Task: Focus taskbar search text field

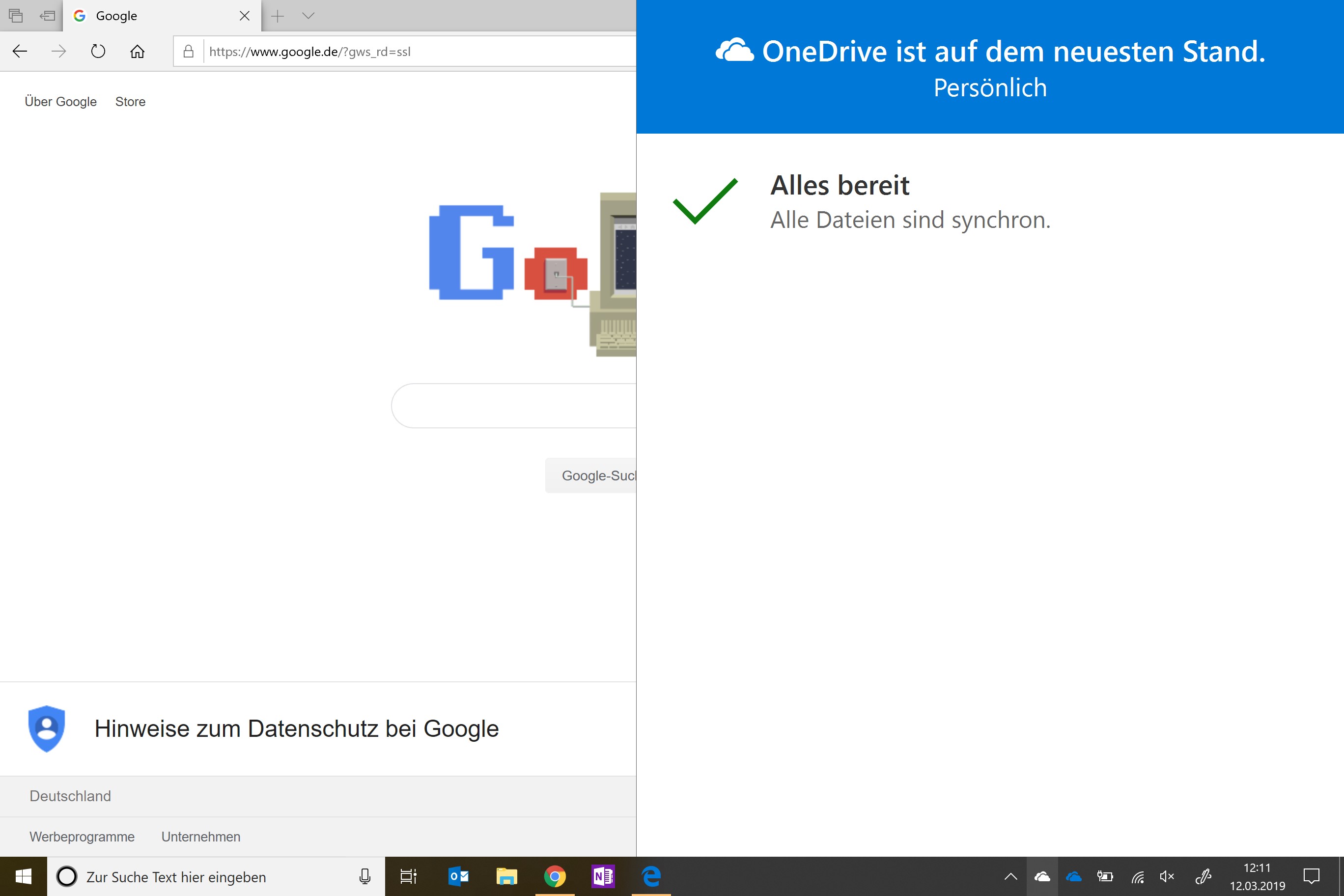Action: [x=216, y=876]
